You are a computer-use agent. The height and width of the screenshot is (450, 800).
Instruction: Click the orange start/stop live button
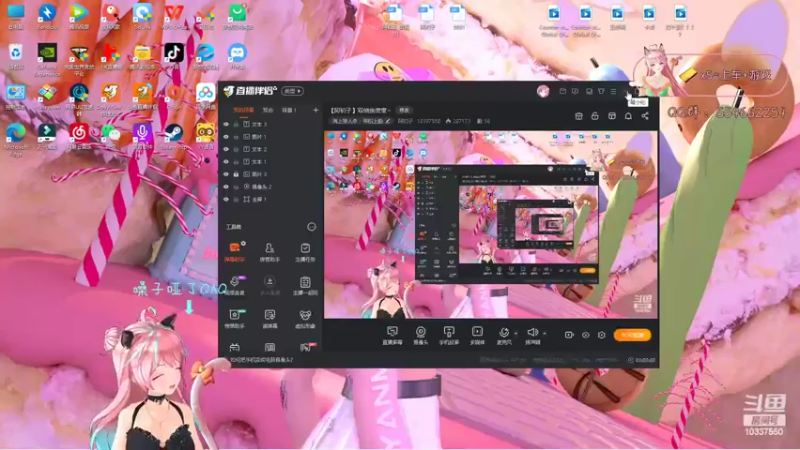[x=633, y=335]
